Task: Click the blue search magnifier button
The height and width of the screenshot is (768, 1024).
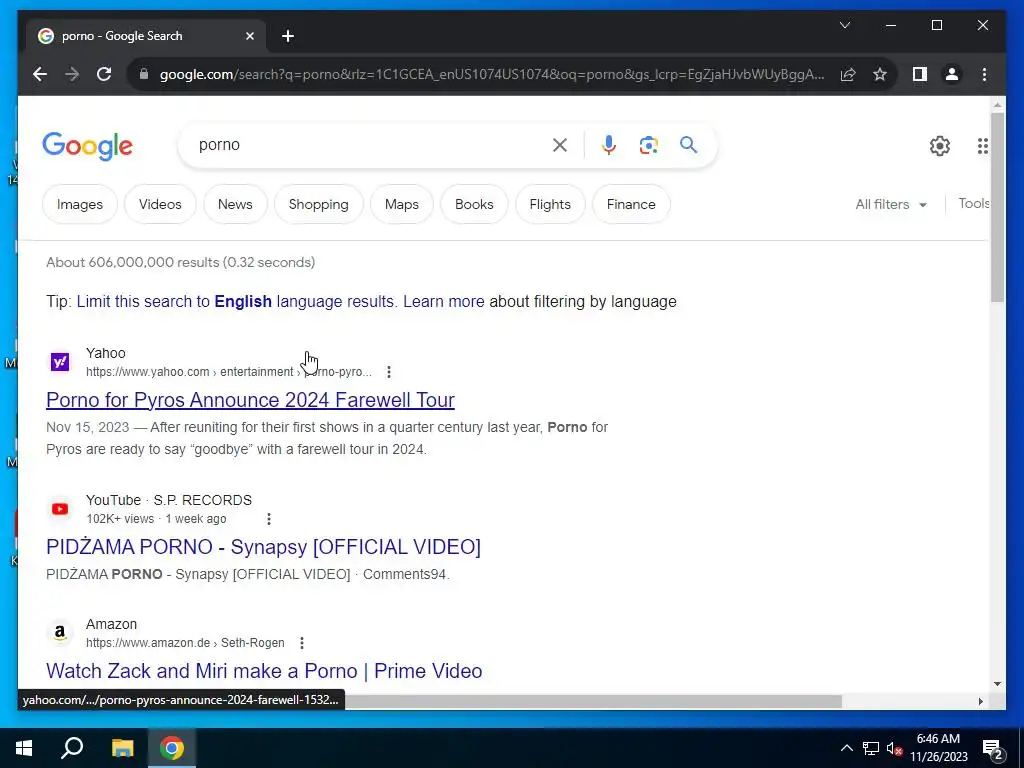Action: click(688, 144)
